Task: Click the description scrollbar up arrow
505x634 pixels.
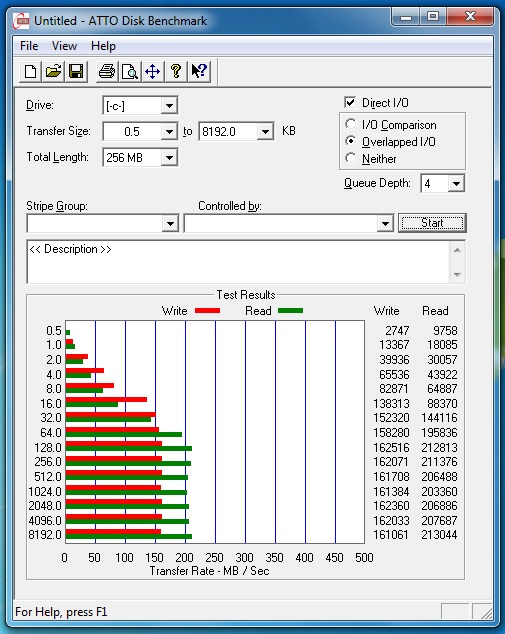Action: (x=457, y=250)
